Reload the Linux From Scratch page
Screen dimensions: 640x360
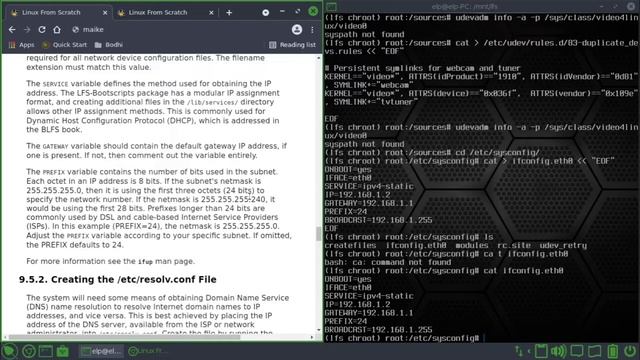42,29
